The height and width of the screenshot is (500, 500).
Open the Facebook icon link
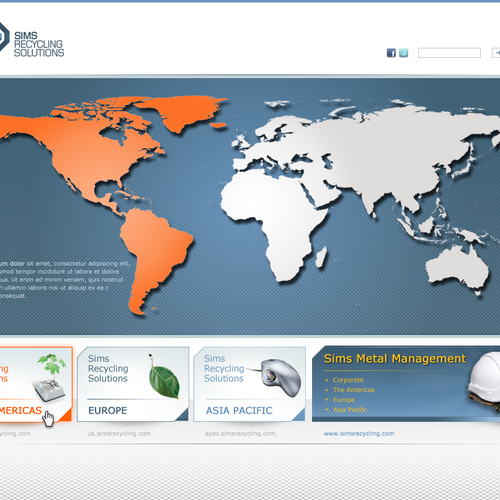[x=391, y=53]
